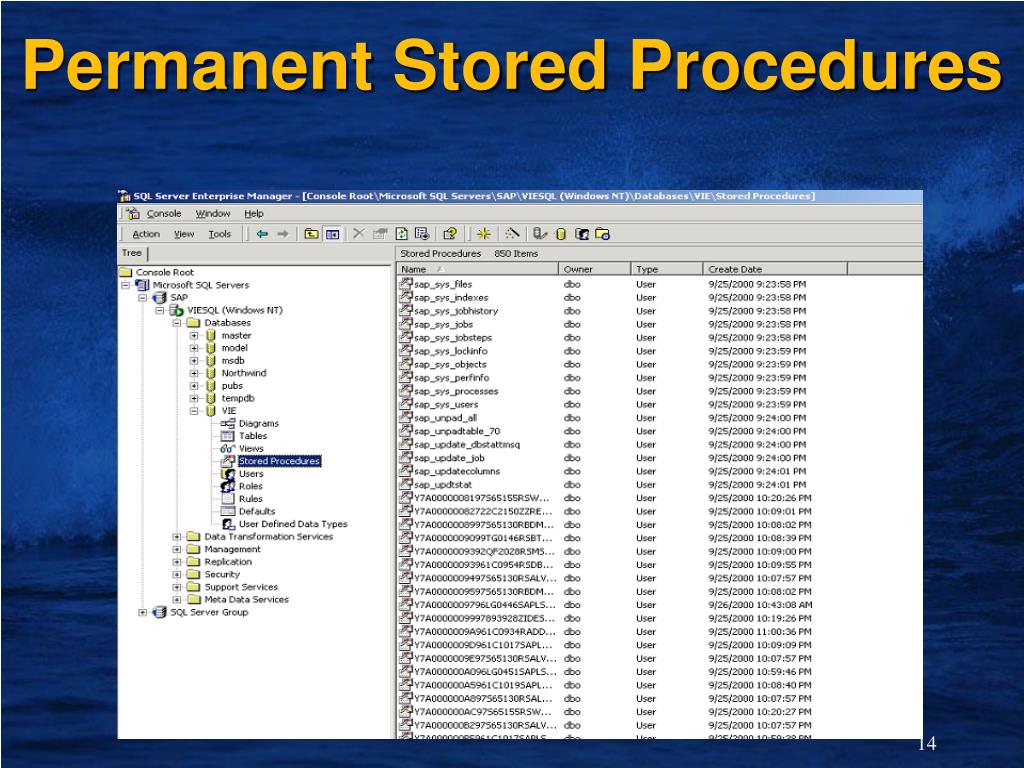Collapse the VIE database node
The width and height of the screenshot is (1024, 768).
coord(194,411)
